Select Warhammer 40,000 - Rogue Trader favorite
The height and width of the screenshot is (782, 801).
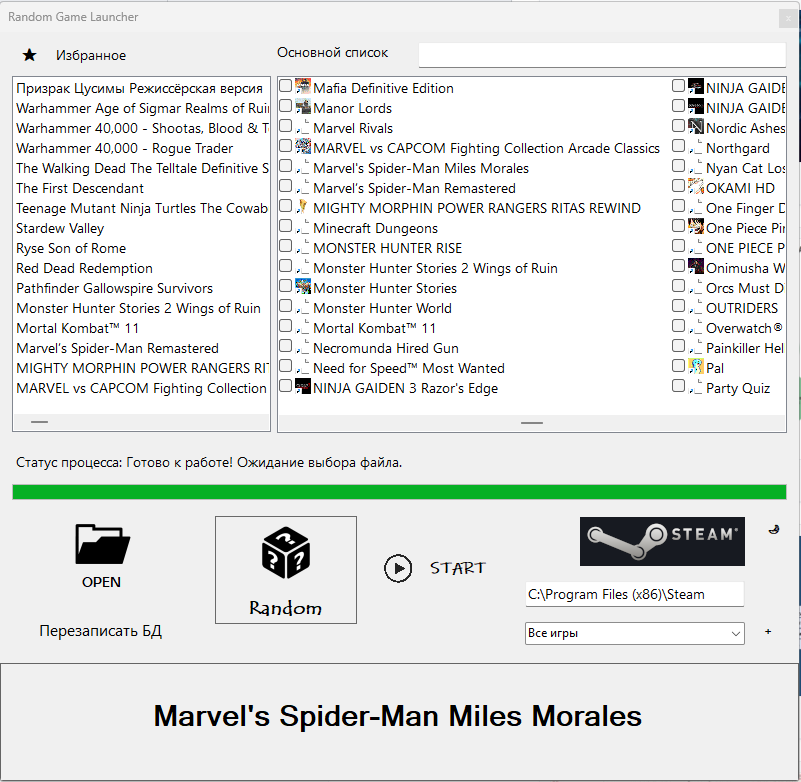tap(124, 148)
